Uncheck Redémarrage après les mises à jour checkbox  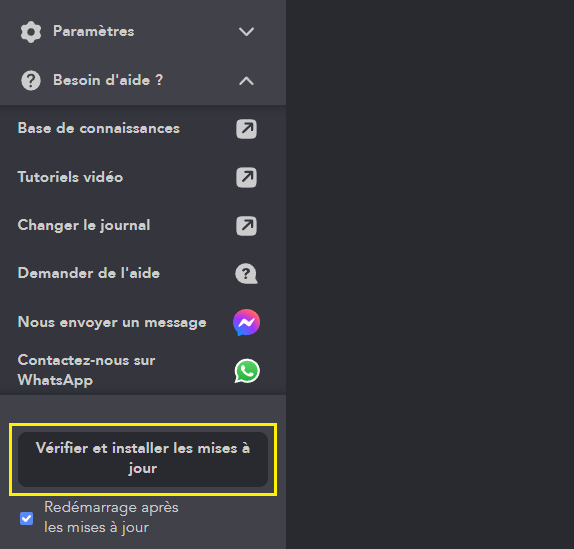pyautogui.click(x=26, y=518)
